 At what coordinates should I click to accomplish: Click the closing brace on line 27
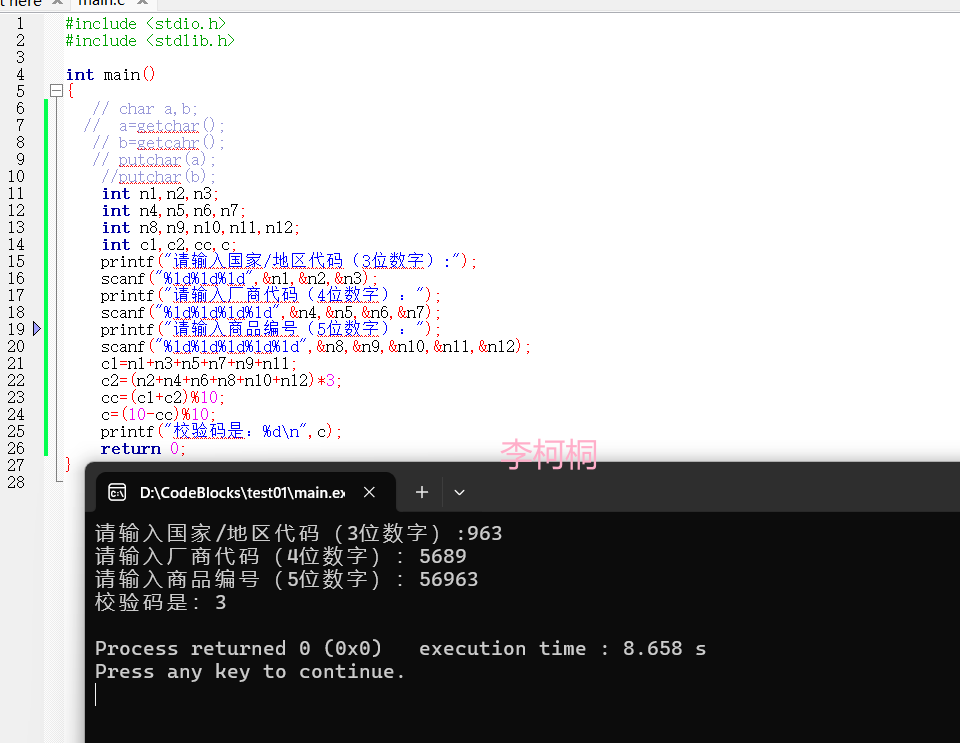(x=68, y=465)
